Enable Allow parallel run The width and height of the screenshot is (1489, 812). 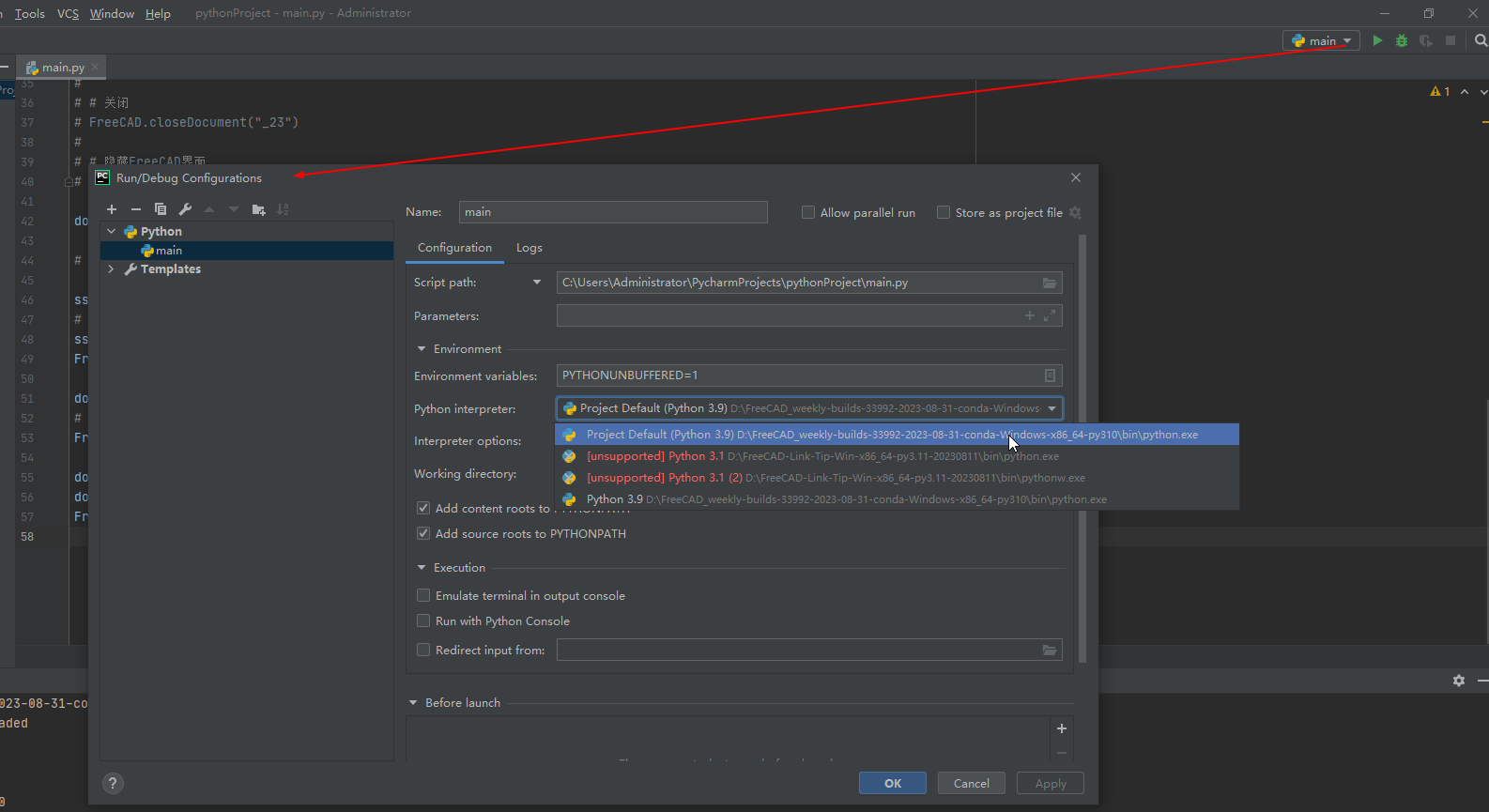click(x=808, y=212)
